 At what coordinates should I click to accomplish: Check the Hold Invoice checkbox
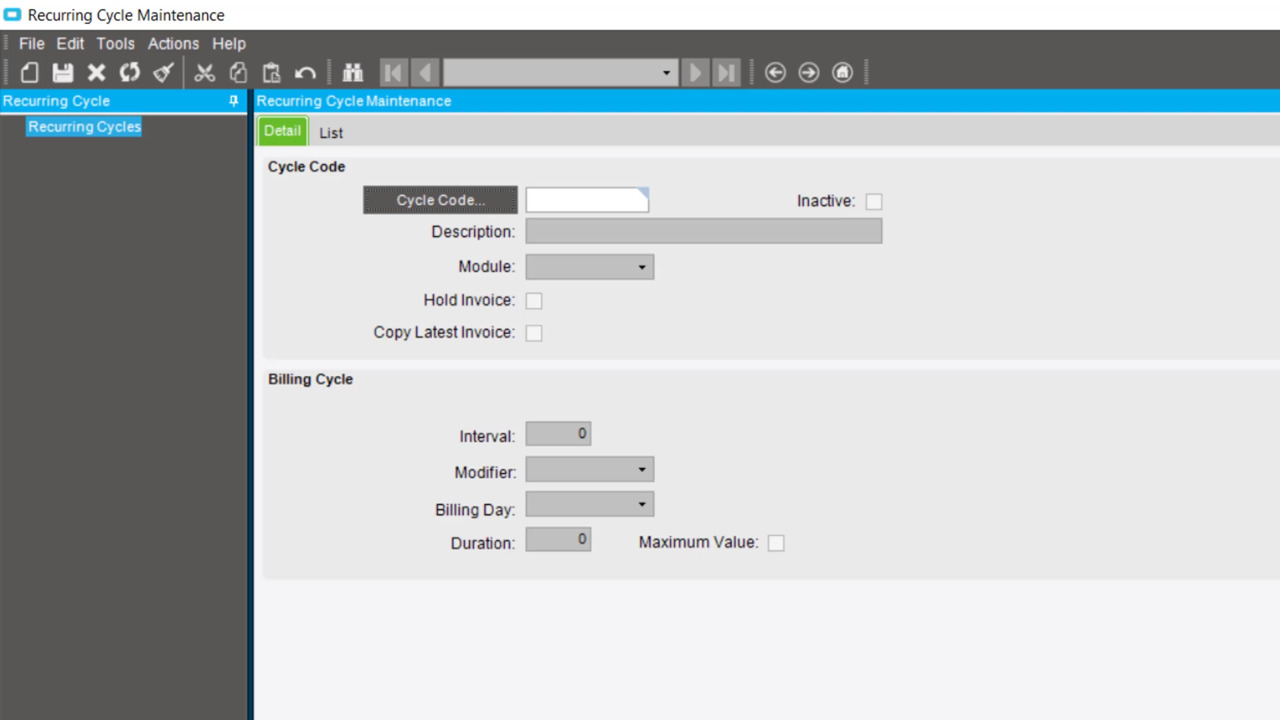coord(534,300)
